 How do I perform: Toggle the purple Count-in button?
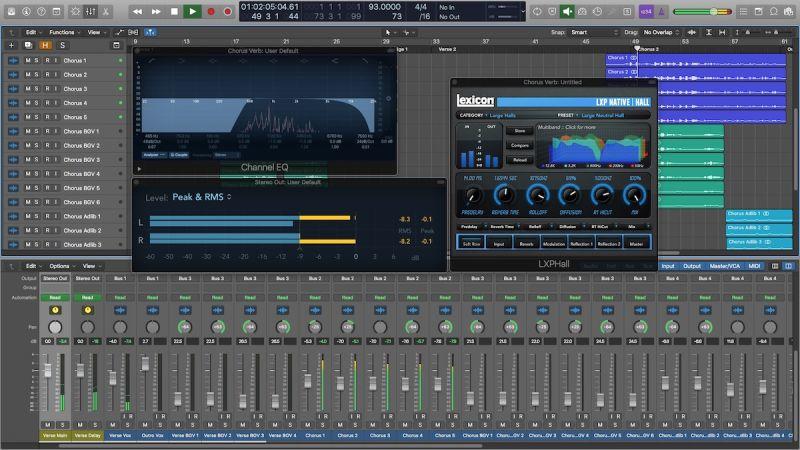click(646, 11)
